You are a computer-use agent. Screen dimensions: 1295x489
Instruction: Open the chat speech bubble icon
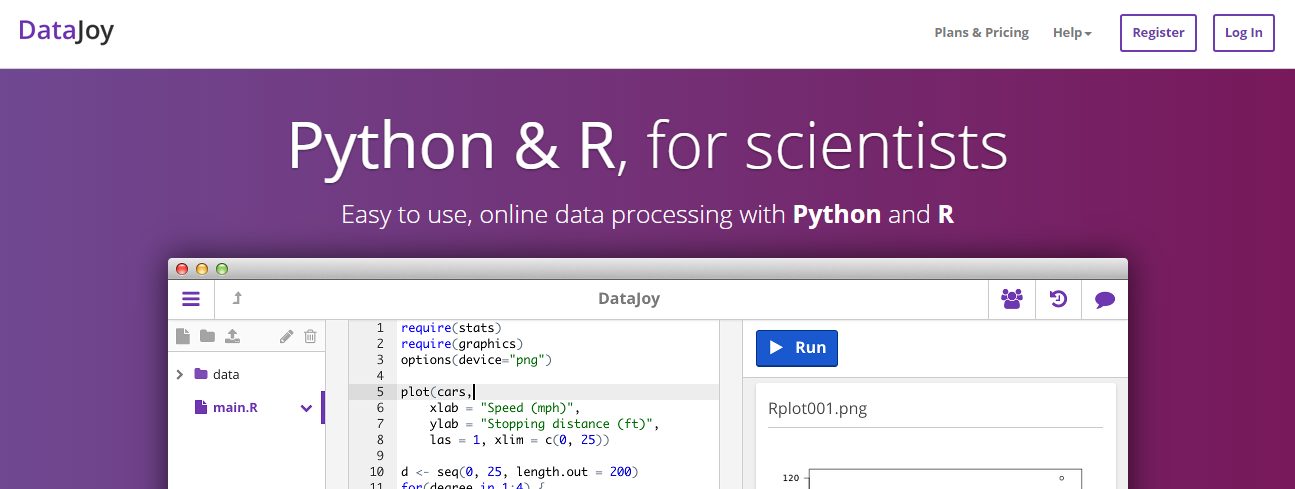(1104, 299)
